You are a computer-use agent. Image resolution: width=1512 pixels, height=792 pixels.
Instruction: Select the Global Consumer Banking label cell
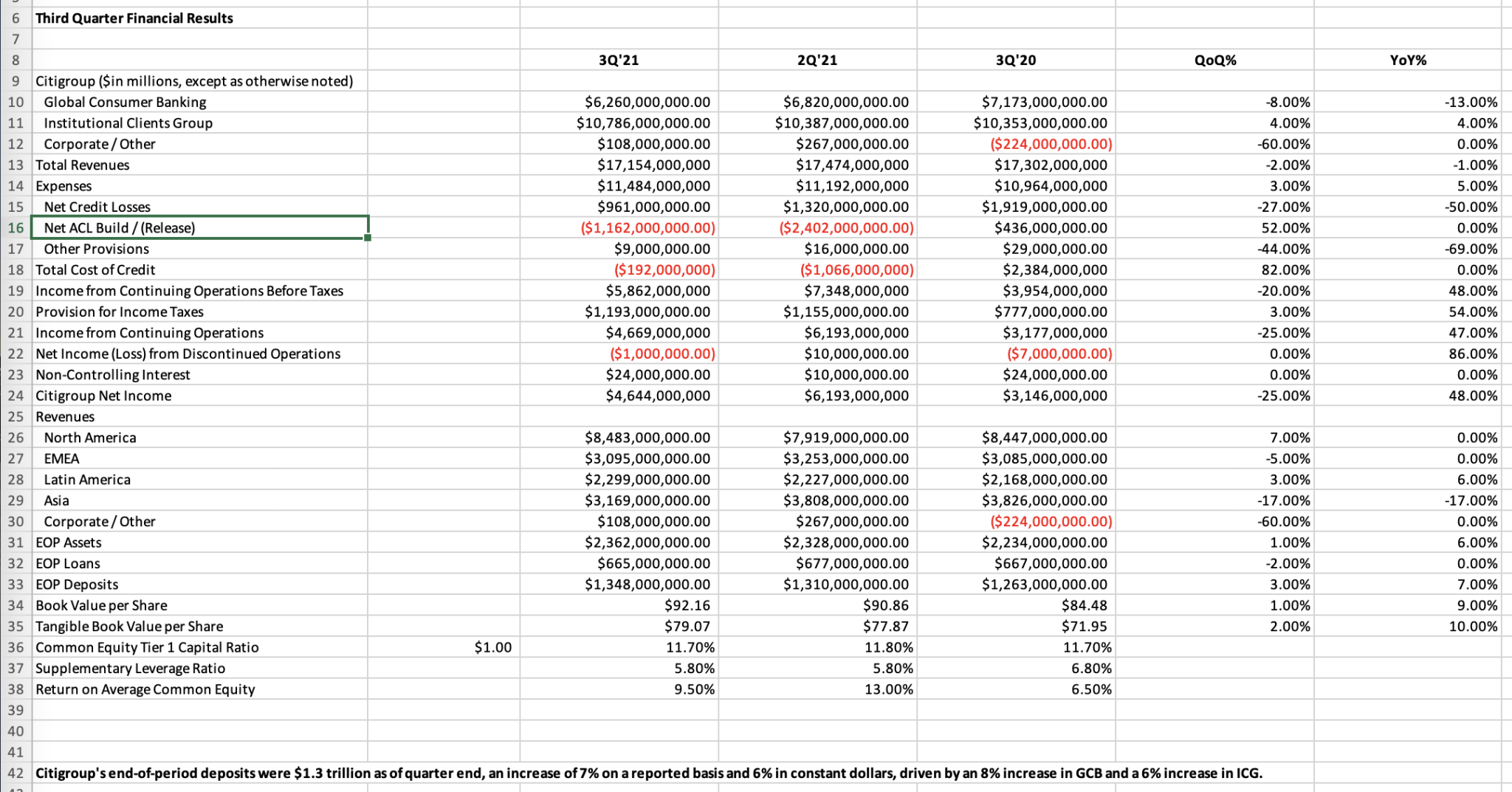pyautogui.click(x=125, y=103)
